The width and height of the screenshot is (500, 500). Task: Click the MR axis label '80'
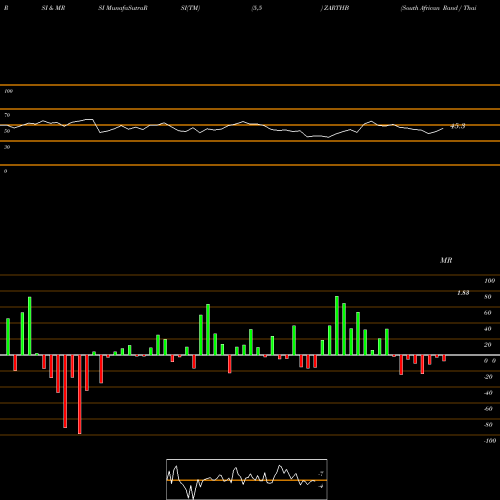coord(488,297)
